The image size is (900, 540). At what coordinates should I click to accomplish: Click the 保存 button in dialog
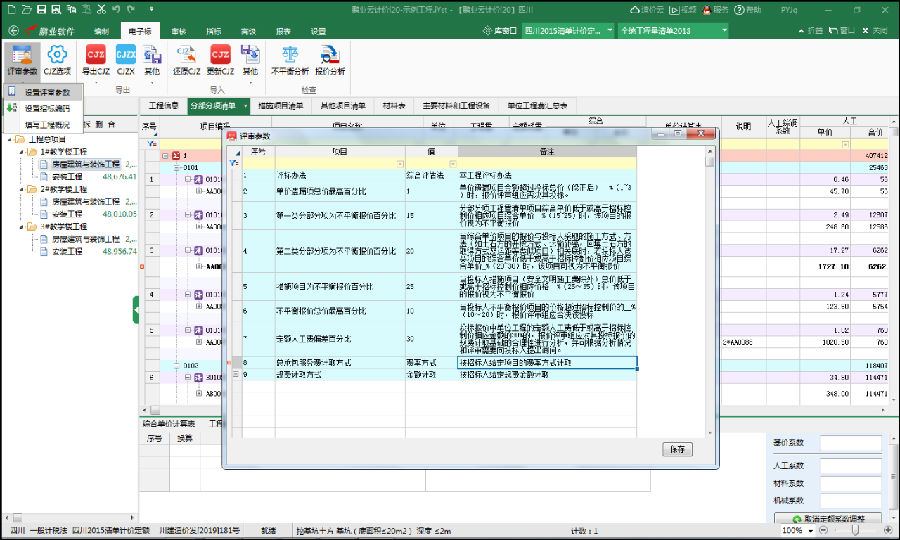(677, 449)
